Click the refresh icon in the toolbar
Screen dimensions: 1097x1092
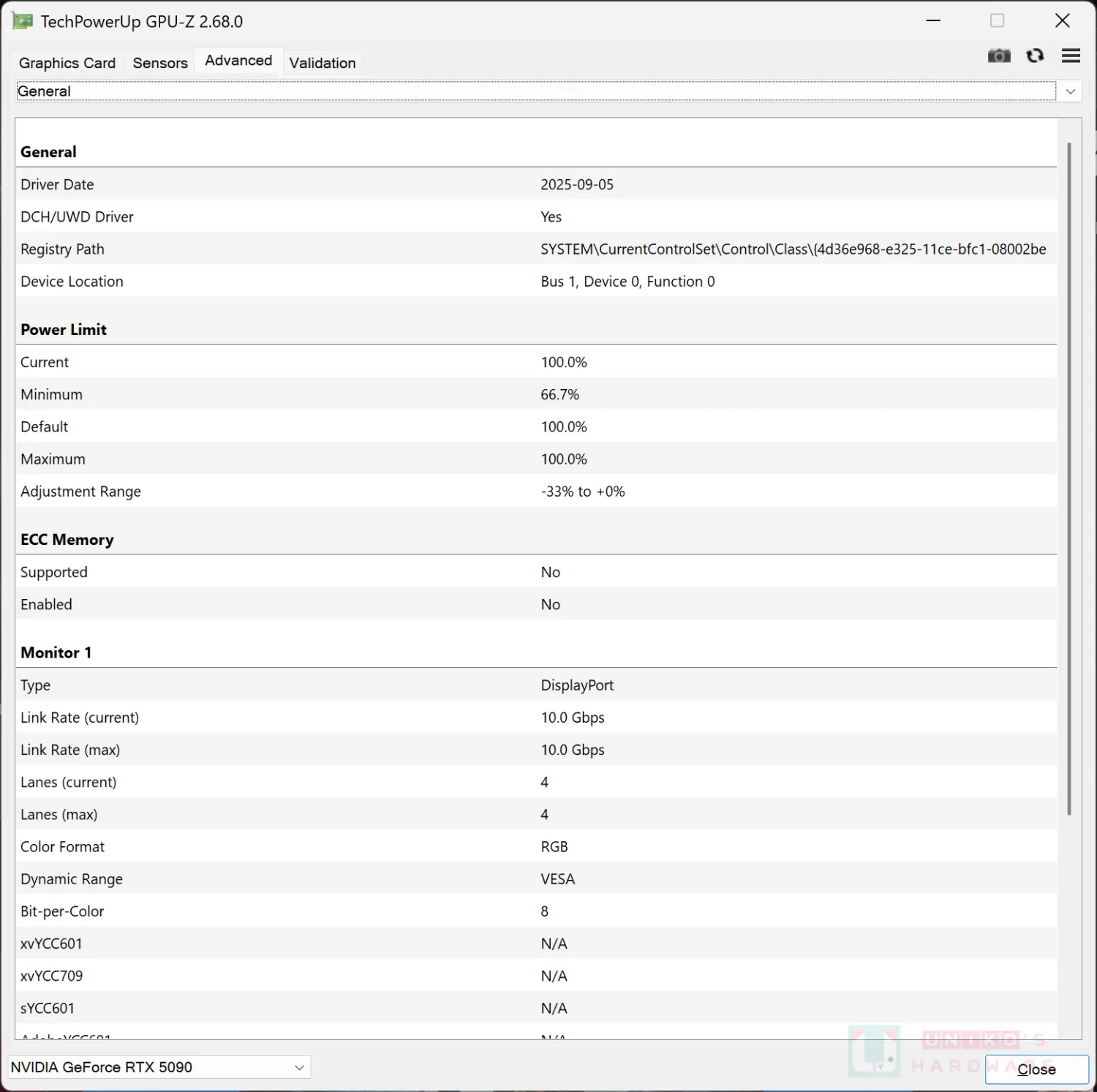click(1035, 56)
